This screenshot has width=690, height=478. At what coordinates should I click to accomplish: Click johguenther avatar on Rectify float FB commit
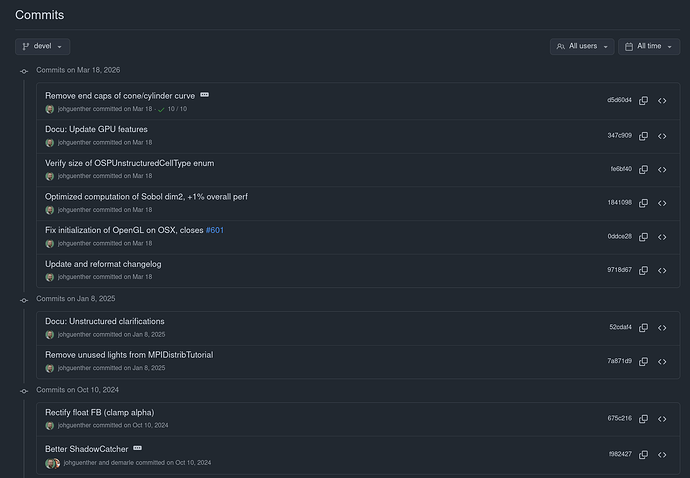pyautogui.click(x=50, y=426)
